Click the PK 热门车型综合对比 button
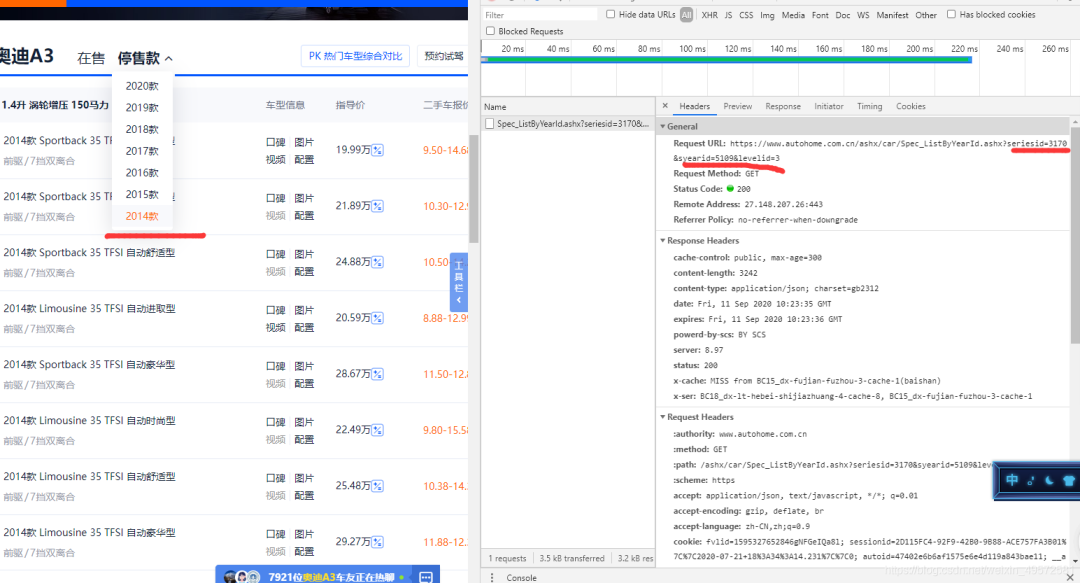1080x583 pixels. click(x=355, y=56)
